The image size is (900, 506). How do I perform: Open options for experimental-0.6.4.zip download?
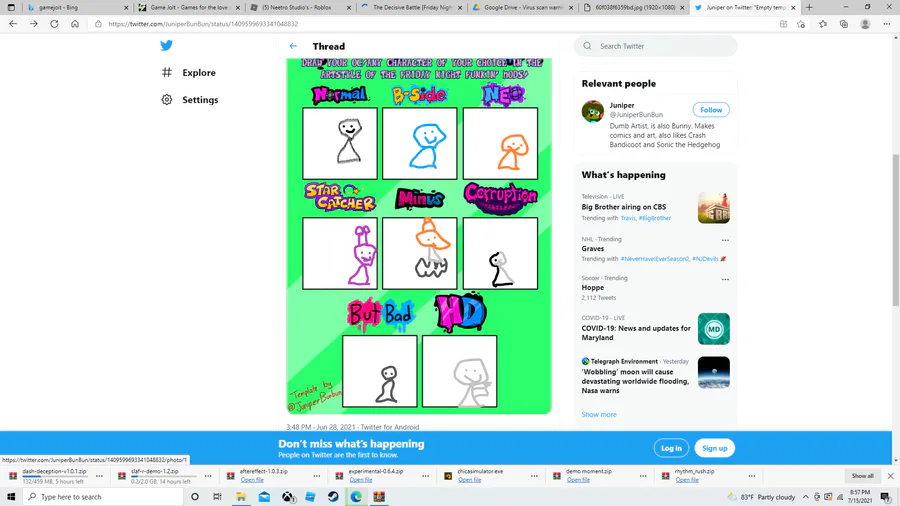[425, 476]
